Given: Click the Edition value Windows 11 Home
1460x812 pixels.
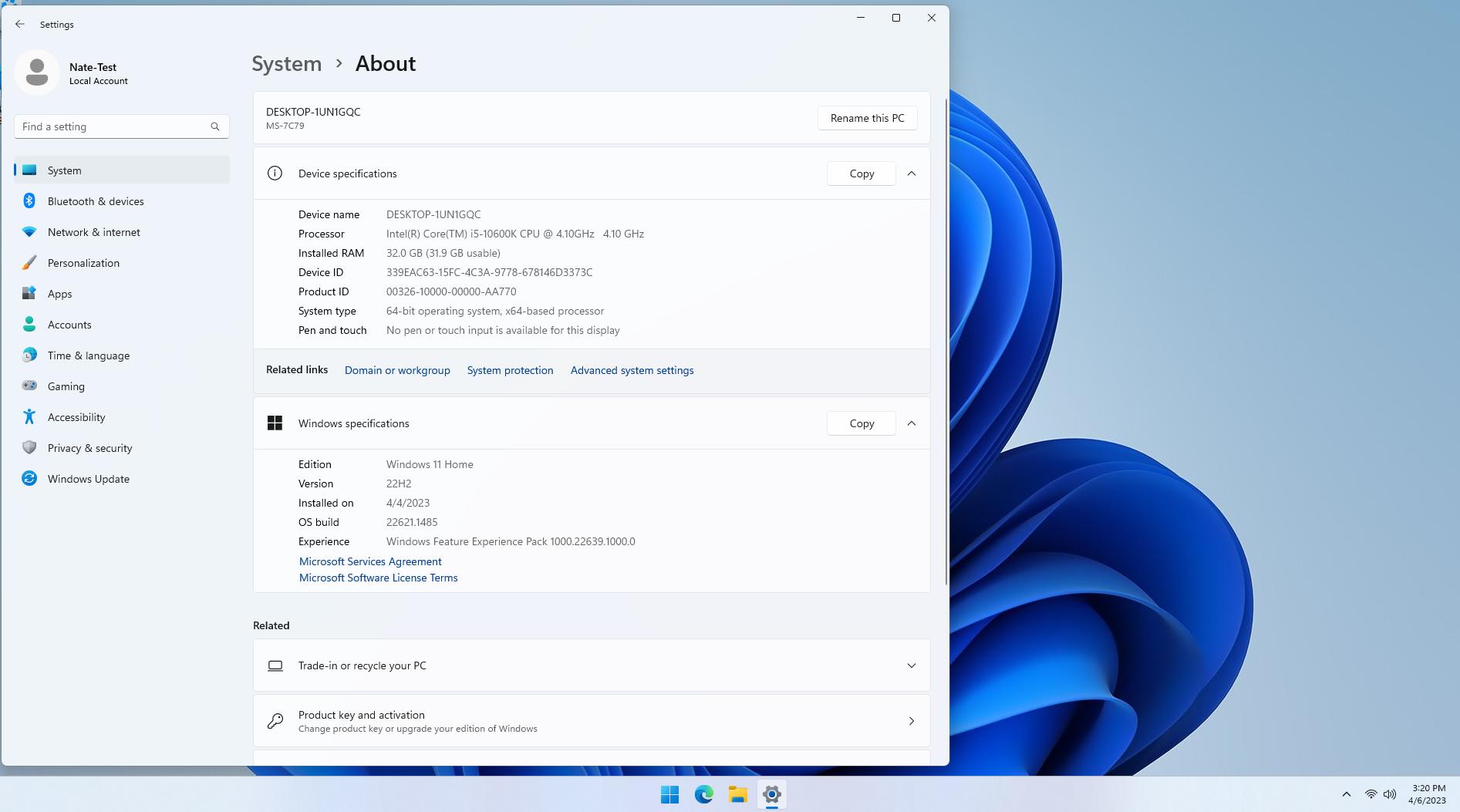Looking at the screenshot, I should pos(430,464).
